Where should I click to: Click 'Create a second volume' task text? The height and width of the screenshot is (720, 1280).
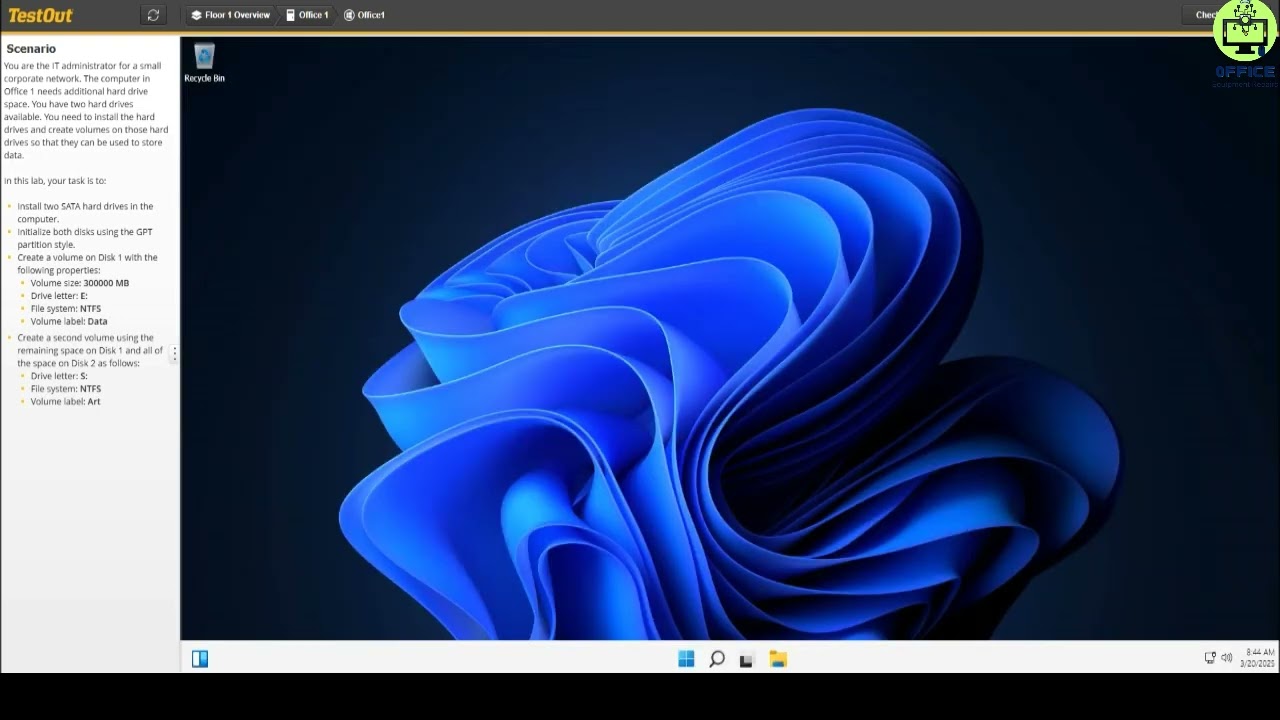90,351
